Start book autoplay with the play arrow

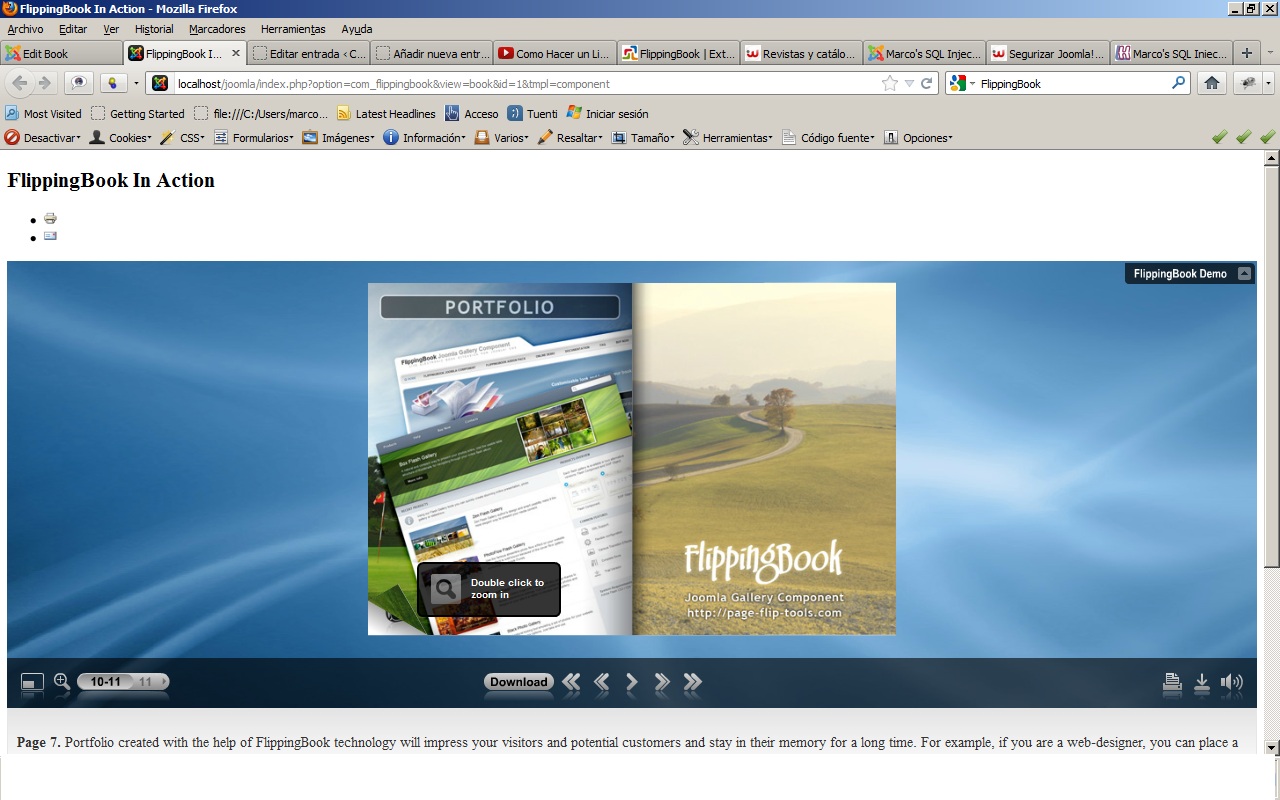[631, 682]
